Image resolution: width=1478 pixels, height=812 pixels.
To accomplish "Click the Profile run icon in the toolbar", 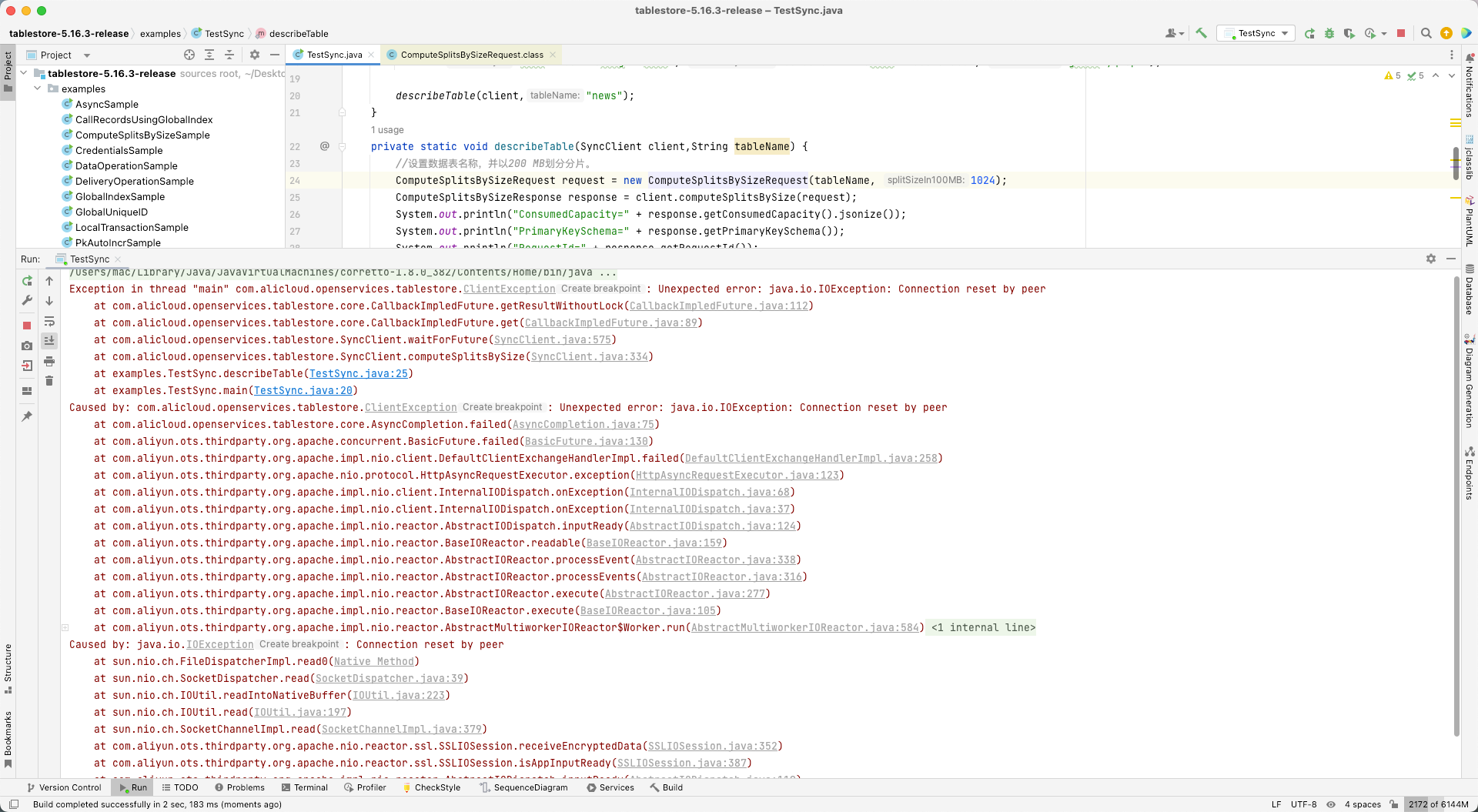I will pos(1369,33).
